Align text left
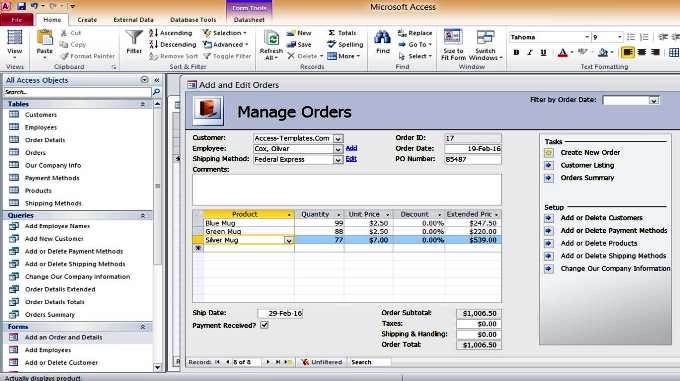The image size is (680, 381). point(628,52)
